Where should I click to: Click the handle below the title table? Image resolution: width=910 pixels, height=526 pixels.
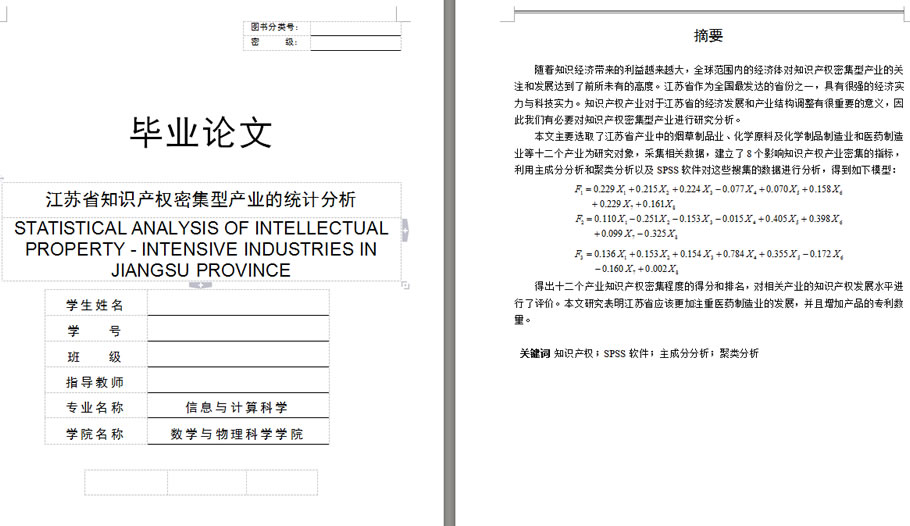[x=199, y=285]
